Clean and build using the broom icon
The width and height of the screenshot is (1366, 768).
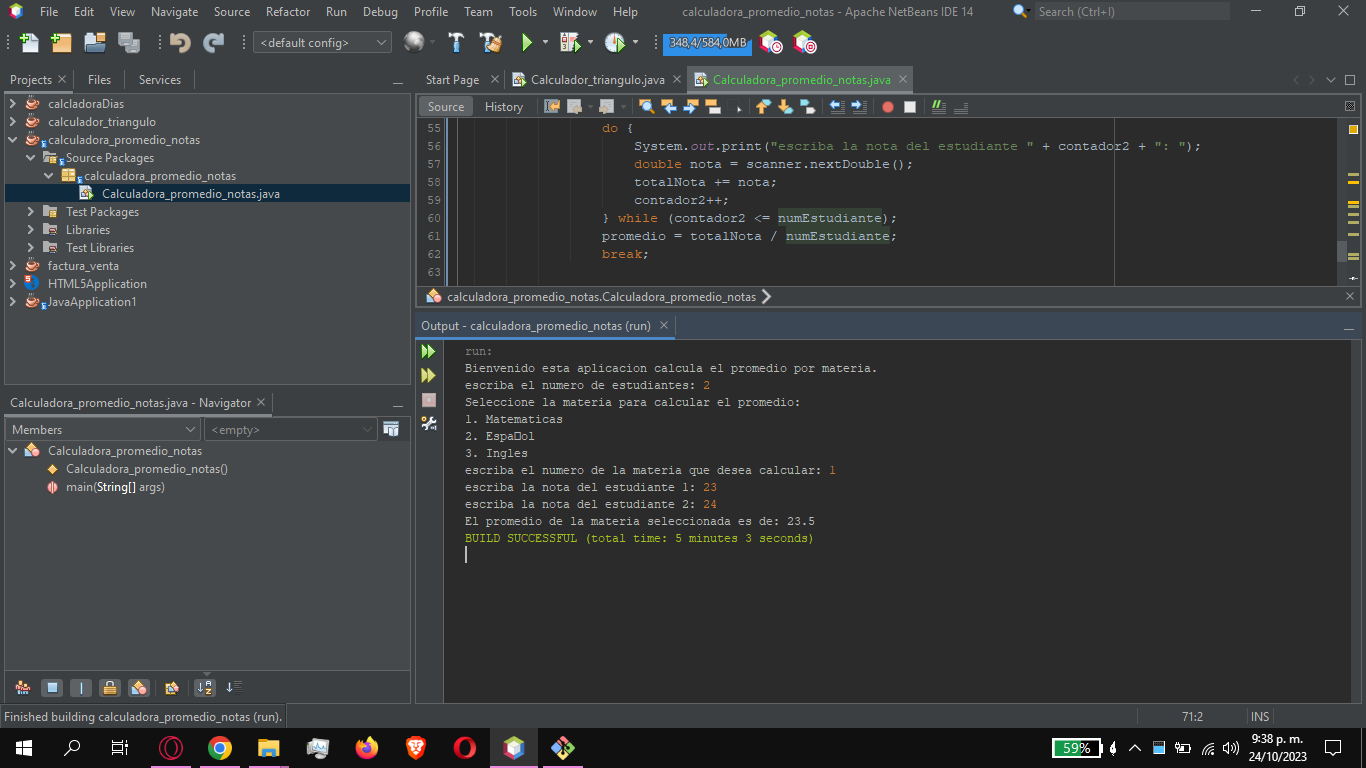point(490,42)
